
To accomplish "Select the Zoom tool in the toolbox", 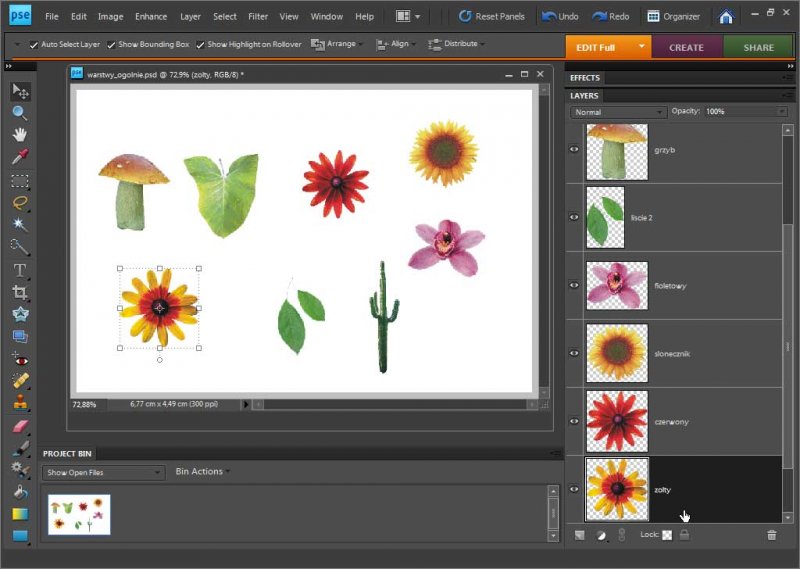I will [19, 113].
